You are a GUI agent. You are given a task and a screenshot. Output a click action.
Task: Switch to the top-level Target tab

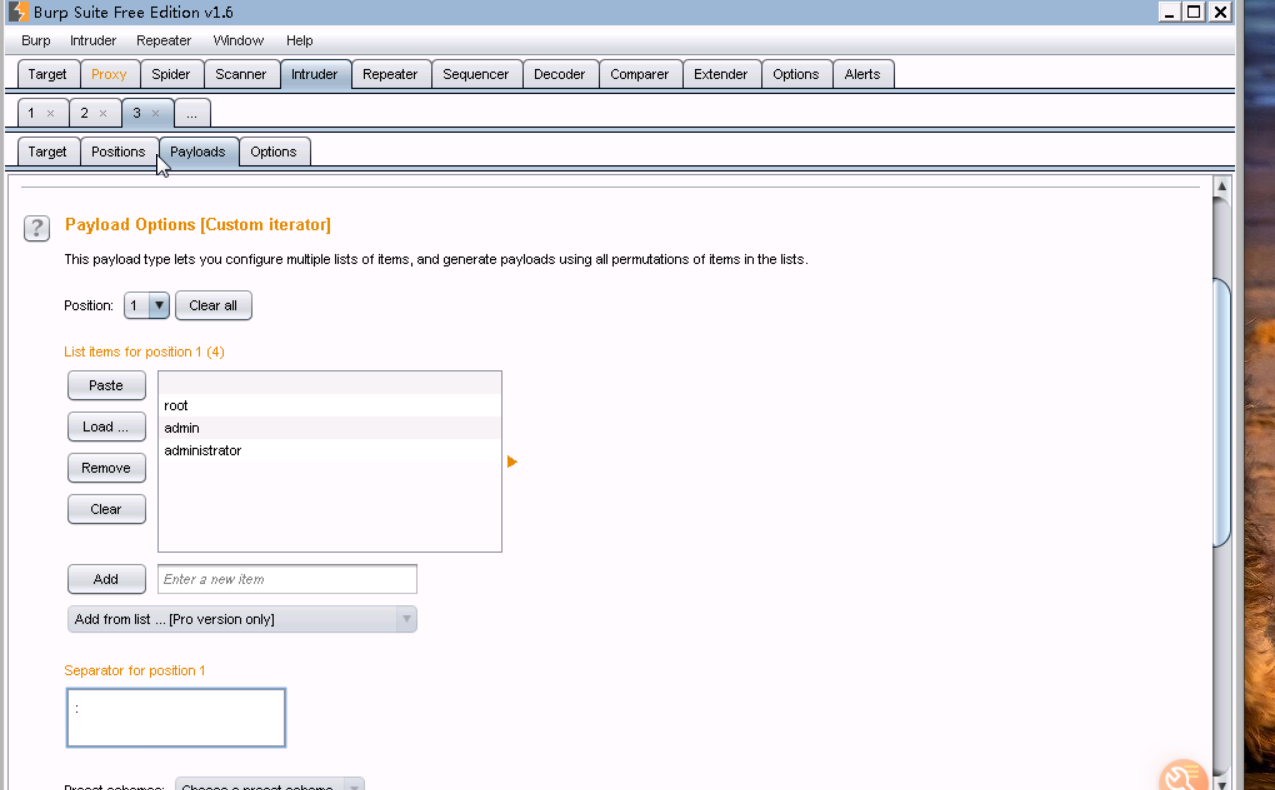pyautogui.click(x=48, y=74)
